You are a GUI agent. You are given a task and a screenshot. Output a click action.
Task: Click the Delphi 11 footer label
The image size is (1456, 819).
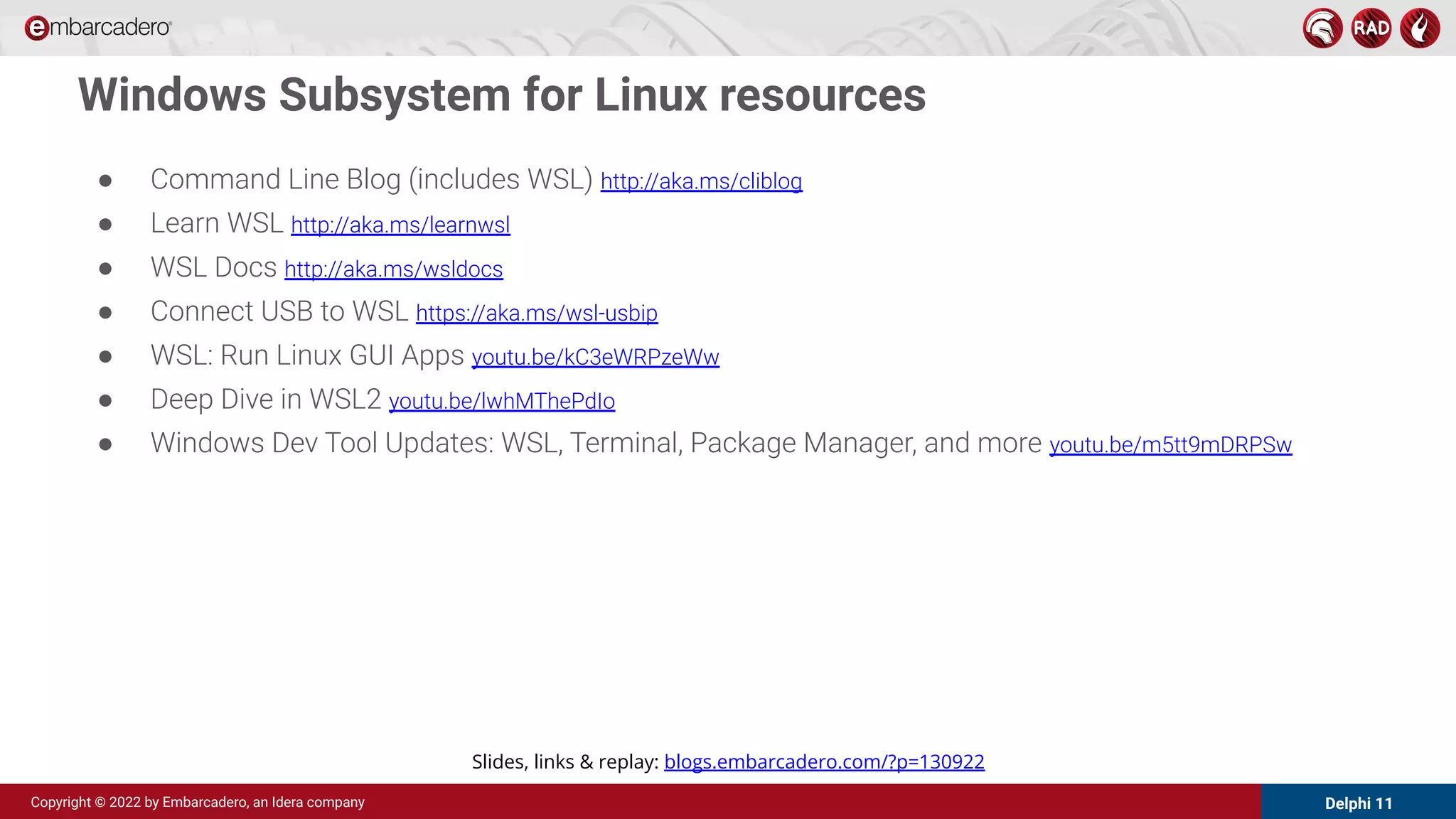coord(1360,803)
